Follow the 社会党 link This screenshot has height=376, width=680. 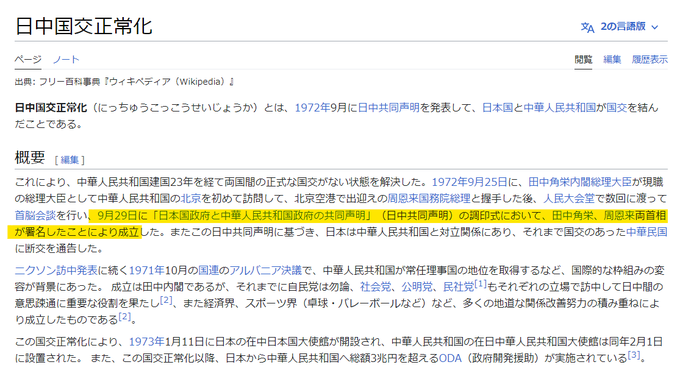coord(376,287)
